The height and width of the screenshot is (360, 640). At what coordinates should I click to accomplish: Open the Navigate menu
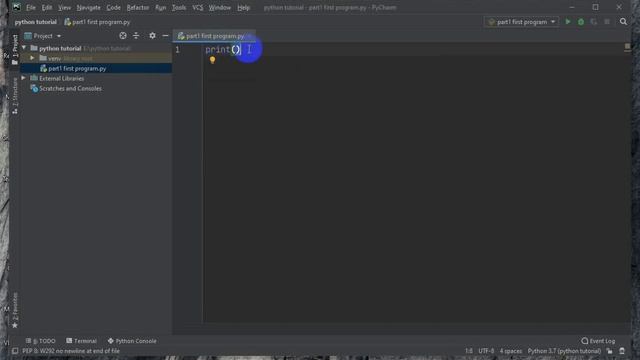coord(88,7)
